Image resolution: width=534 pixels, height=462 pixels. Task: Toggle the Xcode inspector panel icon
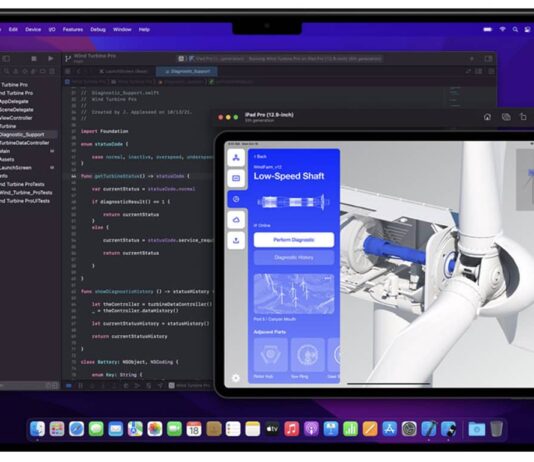point(488,59)
